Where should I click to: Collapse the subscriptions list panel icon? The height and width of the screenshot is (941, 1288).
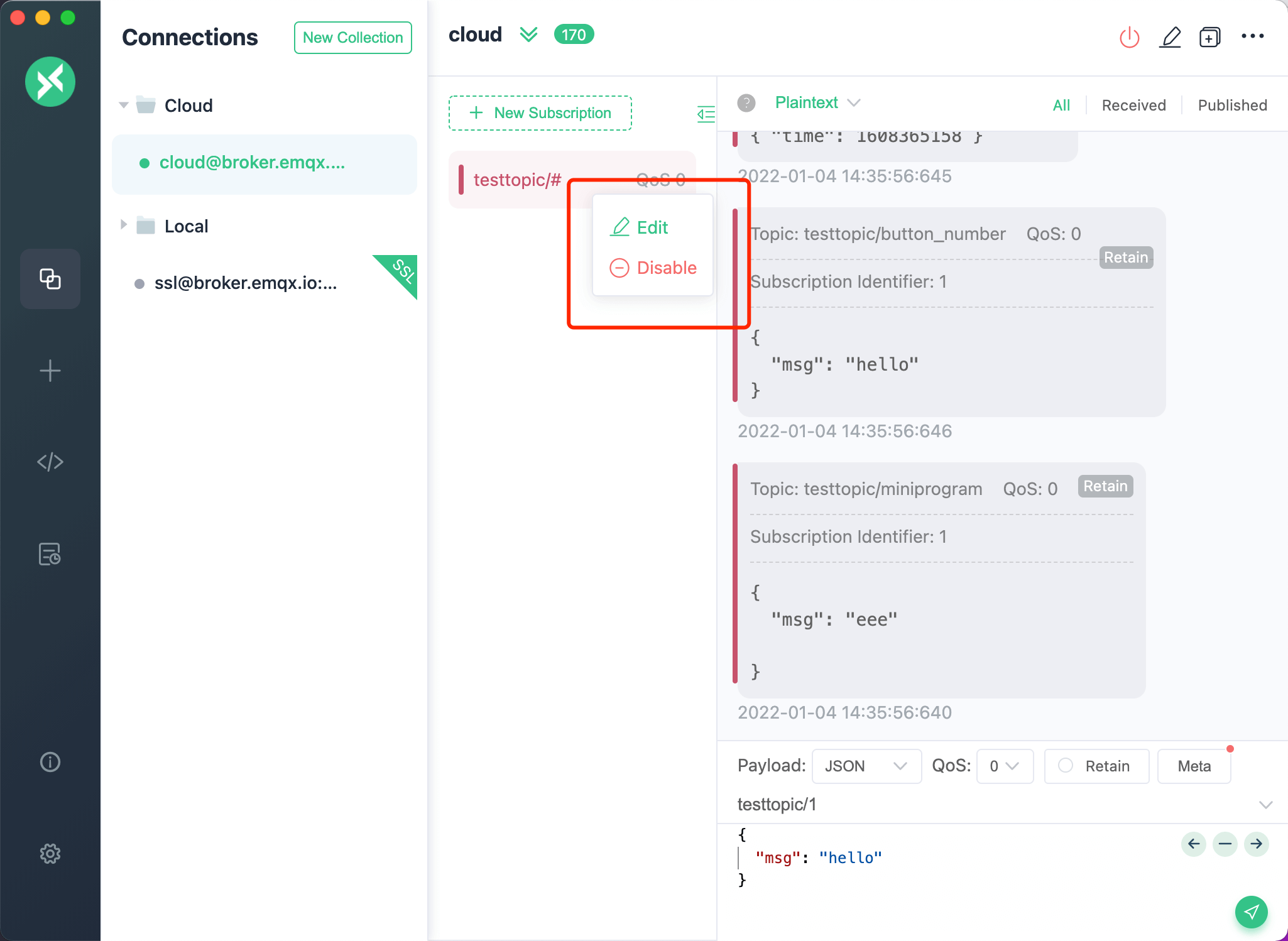[x=706, y=114]
